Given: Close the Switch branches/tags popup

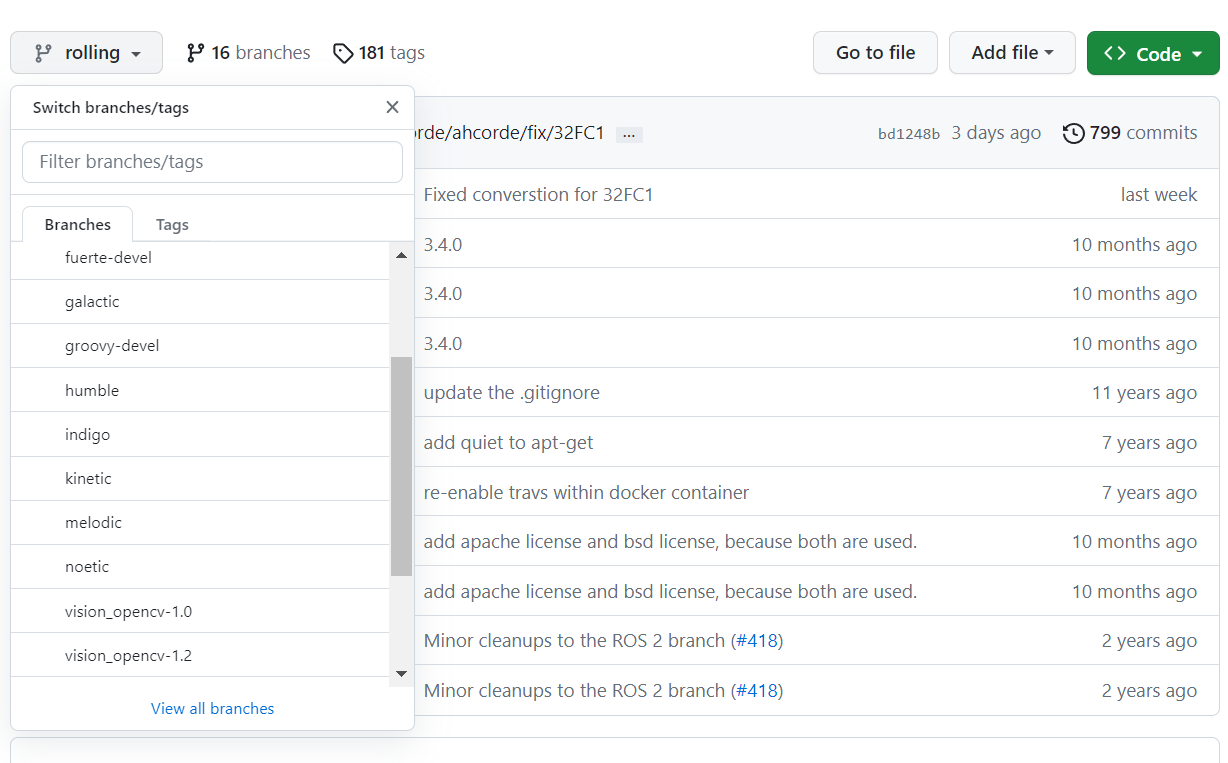Looking at the screenshot, I should click(392, 107).
